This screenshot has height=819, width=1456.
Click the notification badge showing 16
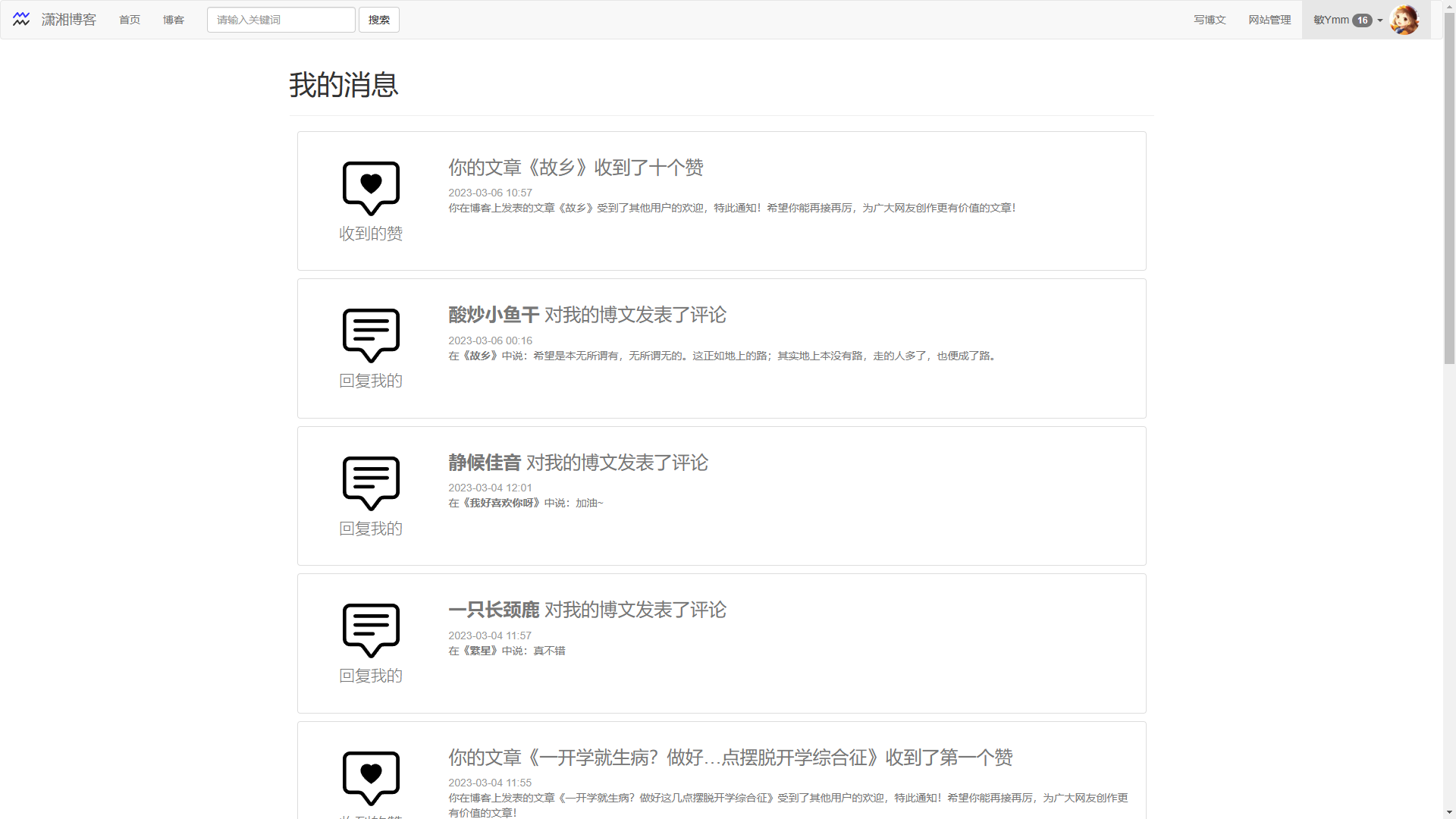(x=1362, y=20)
